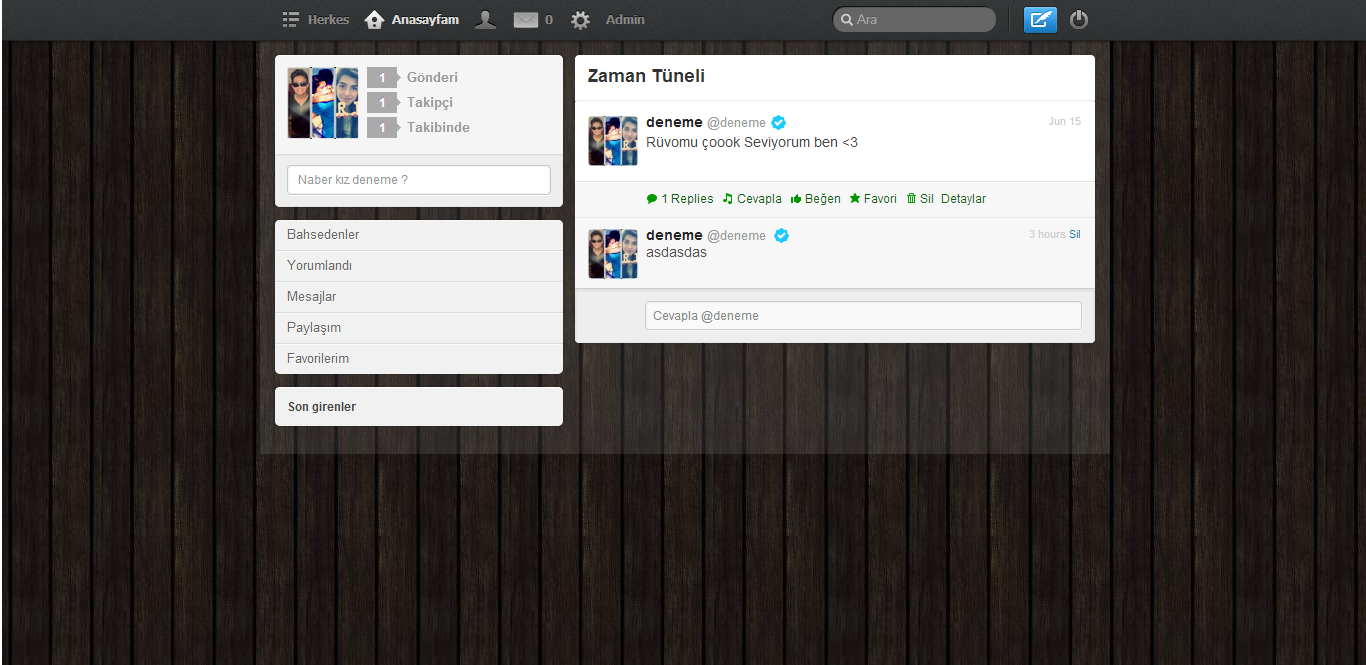Open @deneme's profile link
This screenshot has width=1366, height=665.
[737, 121]
